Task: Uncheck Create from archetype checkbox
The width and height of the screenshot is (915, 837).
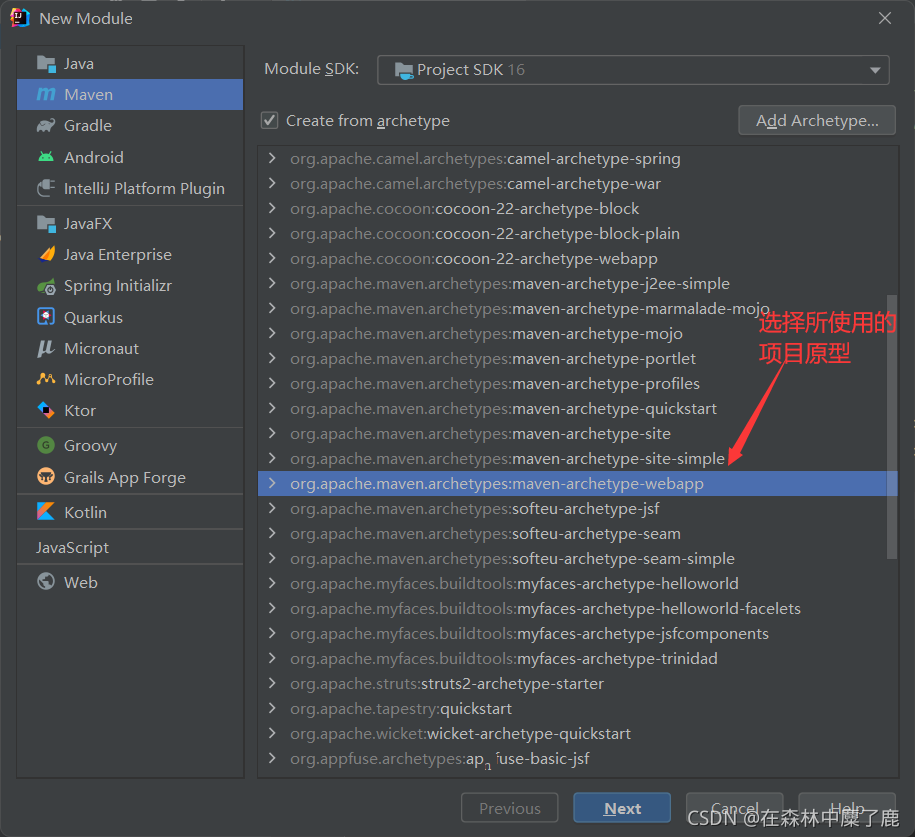Action: (x=269, y=120)
